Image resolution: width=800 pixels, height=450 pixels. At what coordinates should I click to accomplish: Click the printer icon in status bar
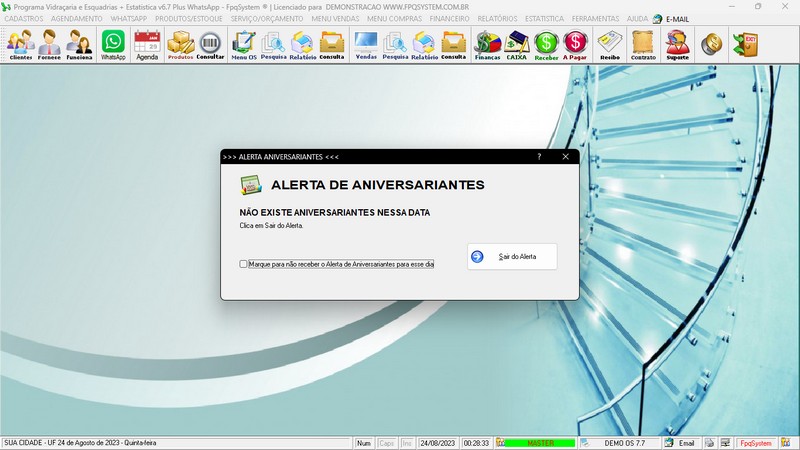pyautogui.click(x=710, y=443)
